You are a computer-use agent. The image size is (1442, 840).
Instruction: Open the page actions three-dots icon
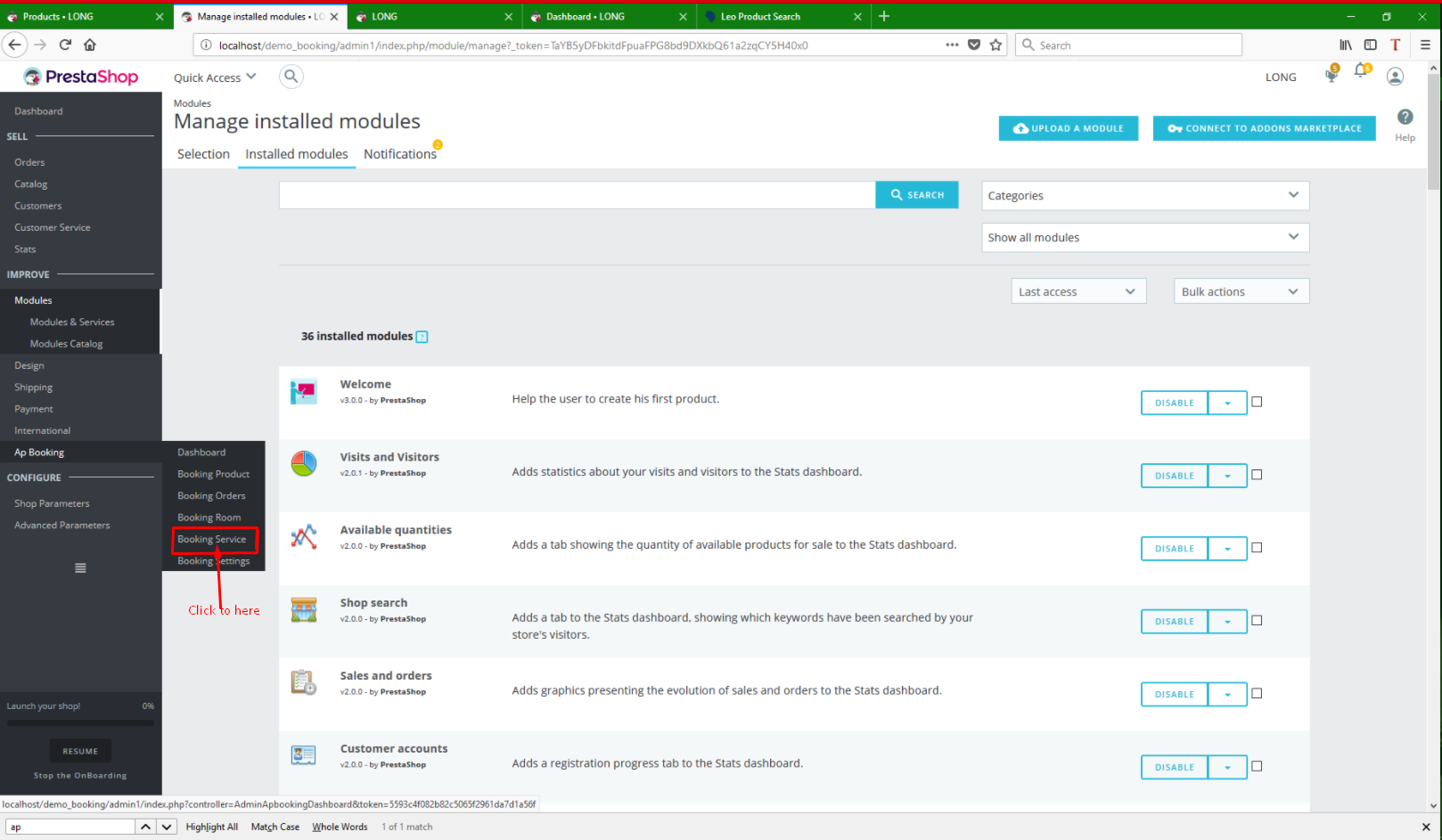pyautogui.click(x=952, y=45)
